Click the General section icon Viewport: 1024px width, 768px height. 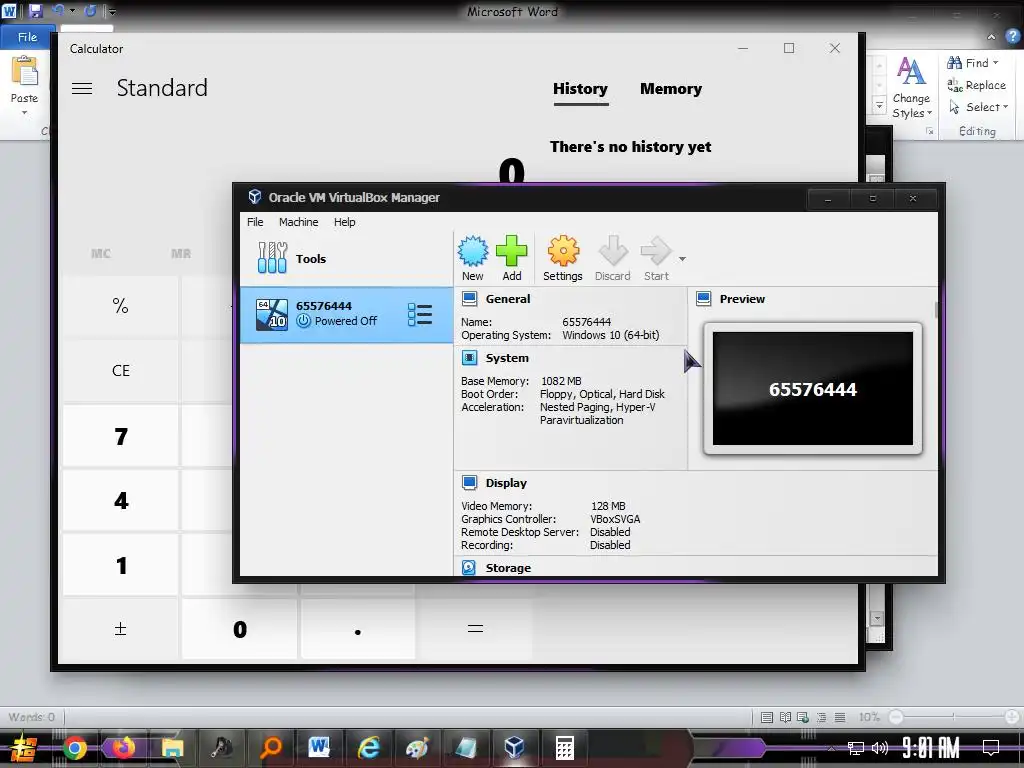(469, 299)
